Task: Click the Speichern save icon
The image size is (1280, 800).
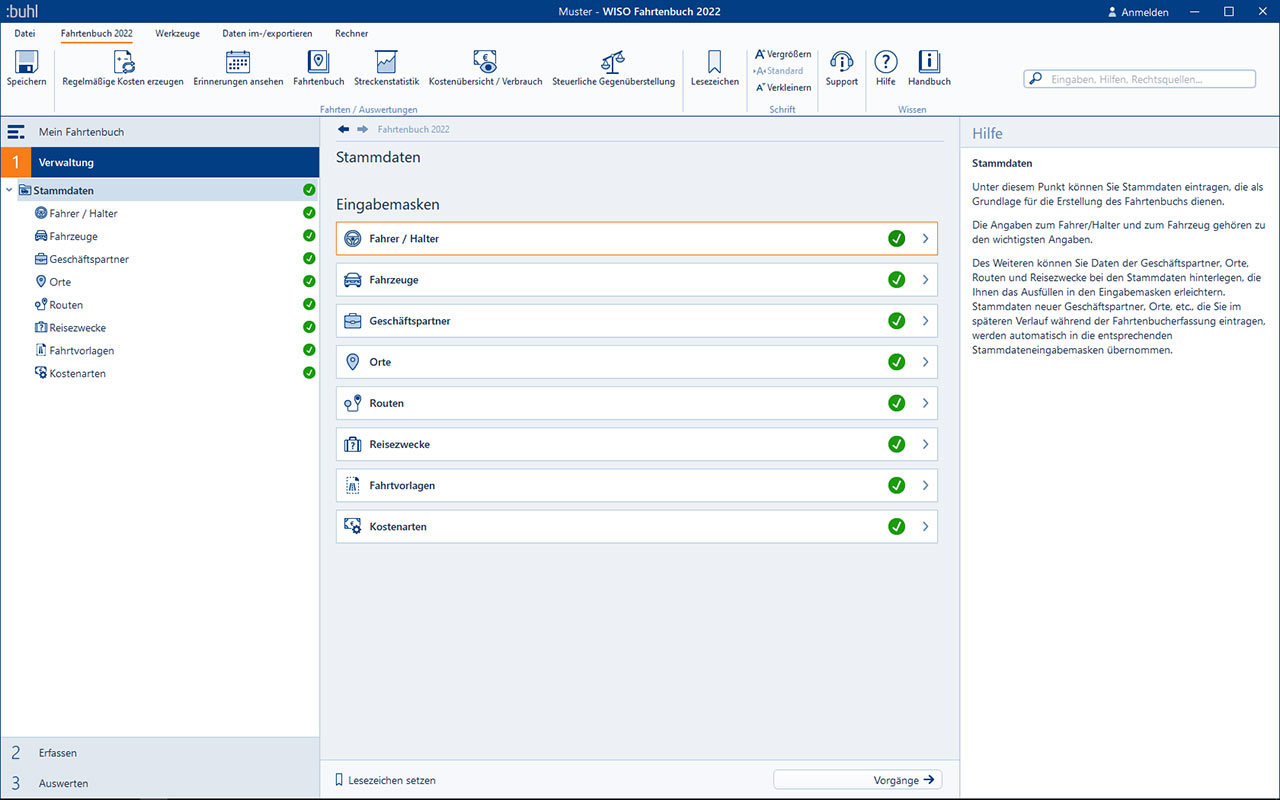Action: tap(26, 62)
